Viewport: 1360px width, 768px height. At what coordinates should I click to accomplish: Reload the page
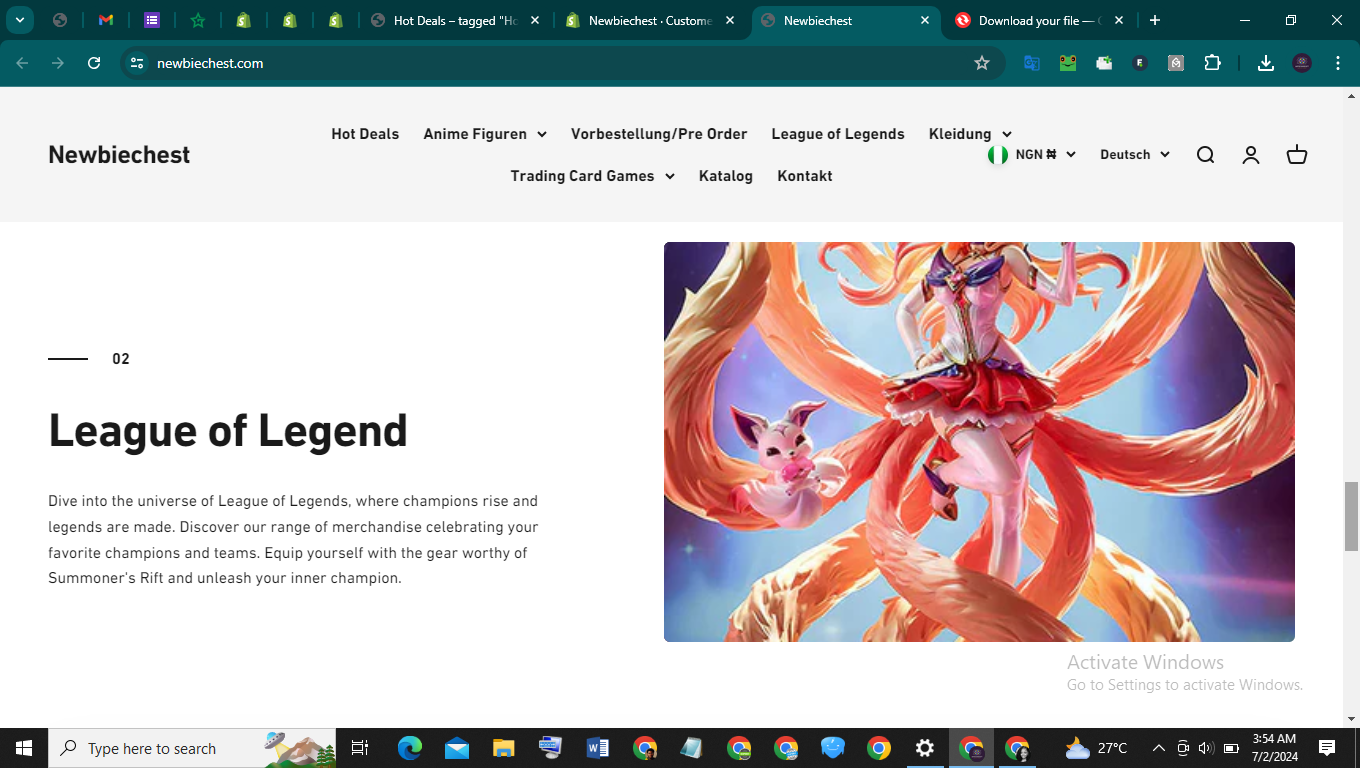(94, 63)
